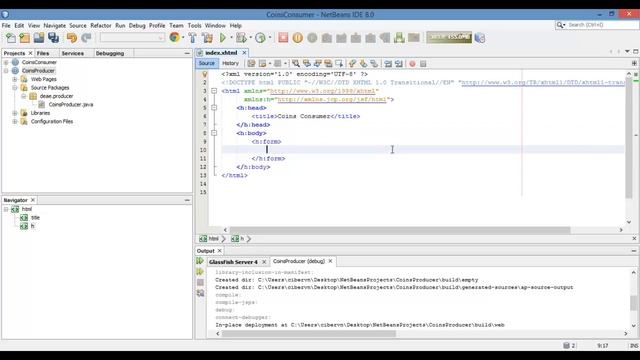Open the File menu
640x360 pixels.
(6, 25)
